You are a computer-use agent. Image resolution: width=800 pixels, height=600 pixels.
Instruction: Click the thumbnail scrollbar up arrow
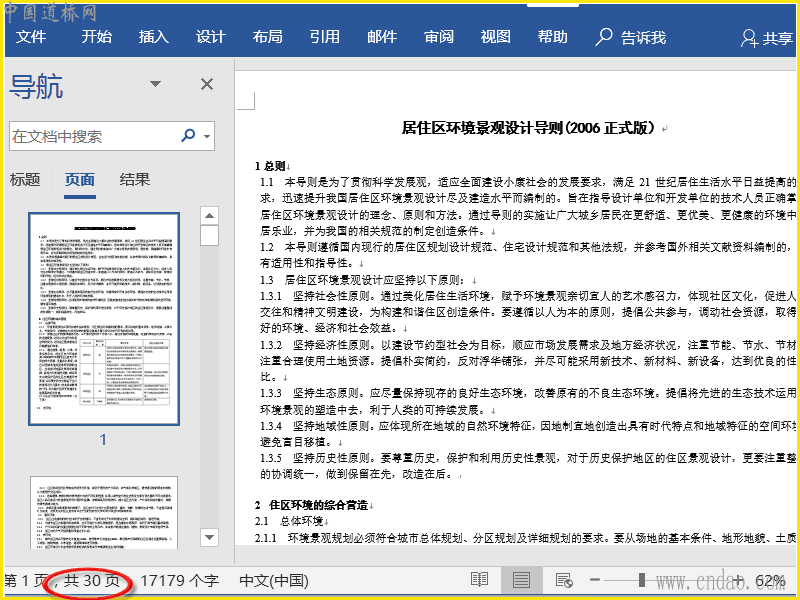(x=209, y=215)
